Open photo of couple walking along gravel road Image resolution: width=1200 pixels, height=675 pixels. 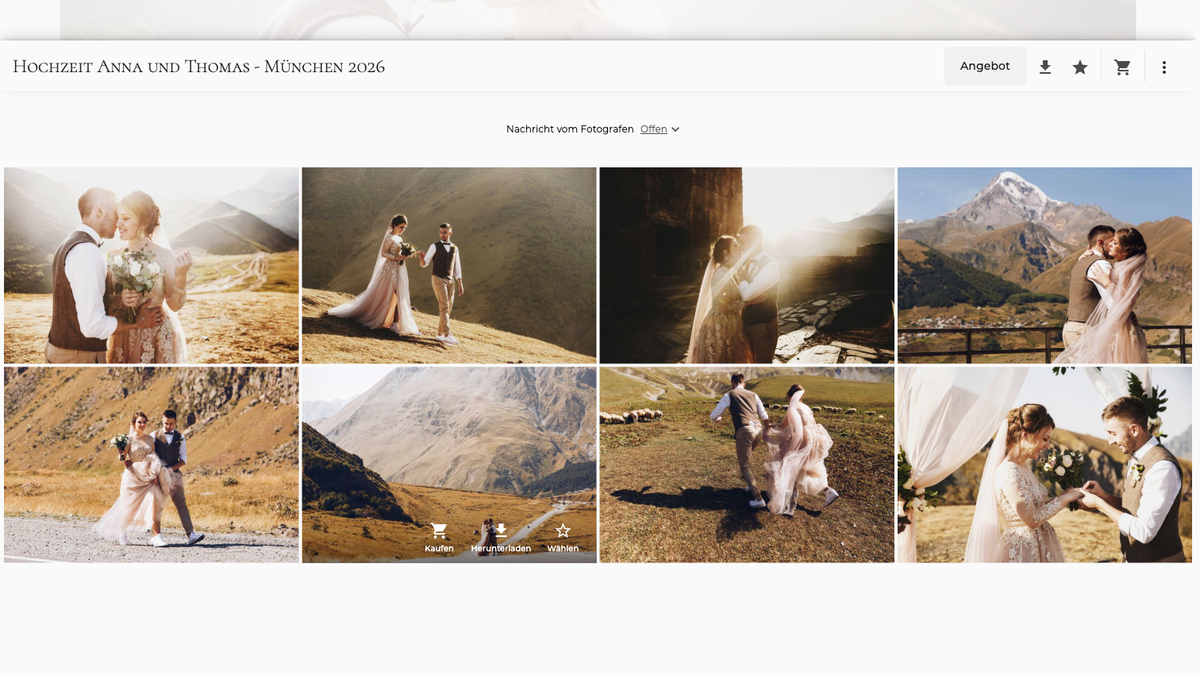pos(151,464)
